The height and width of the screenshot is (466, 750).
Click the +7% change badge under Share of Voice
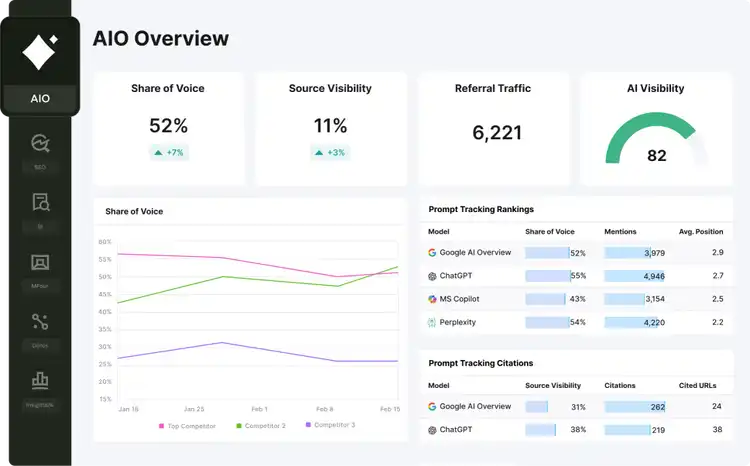click(x=169, y=153)
